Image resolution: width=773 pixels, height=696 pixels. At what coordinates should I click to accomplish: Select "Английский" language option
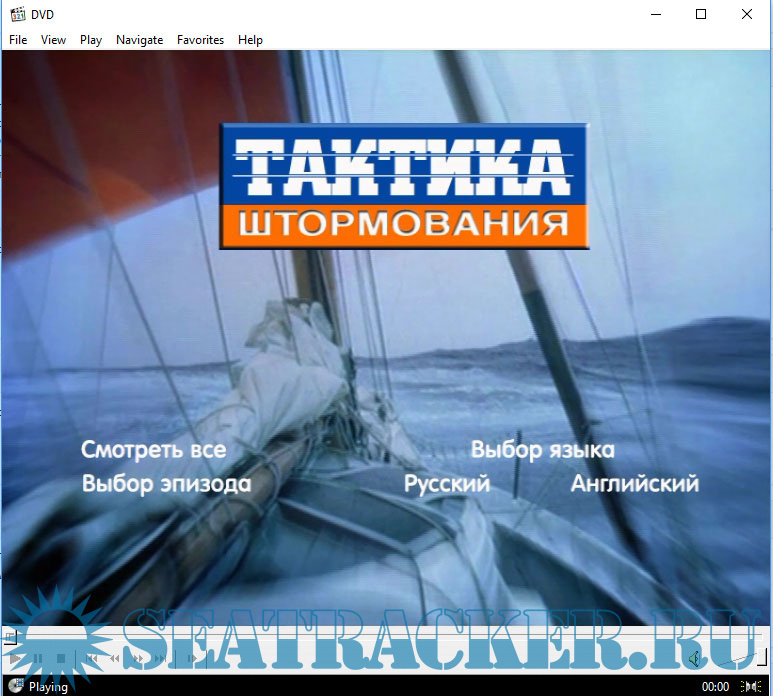[634, 484]
